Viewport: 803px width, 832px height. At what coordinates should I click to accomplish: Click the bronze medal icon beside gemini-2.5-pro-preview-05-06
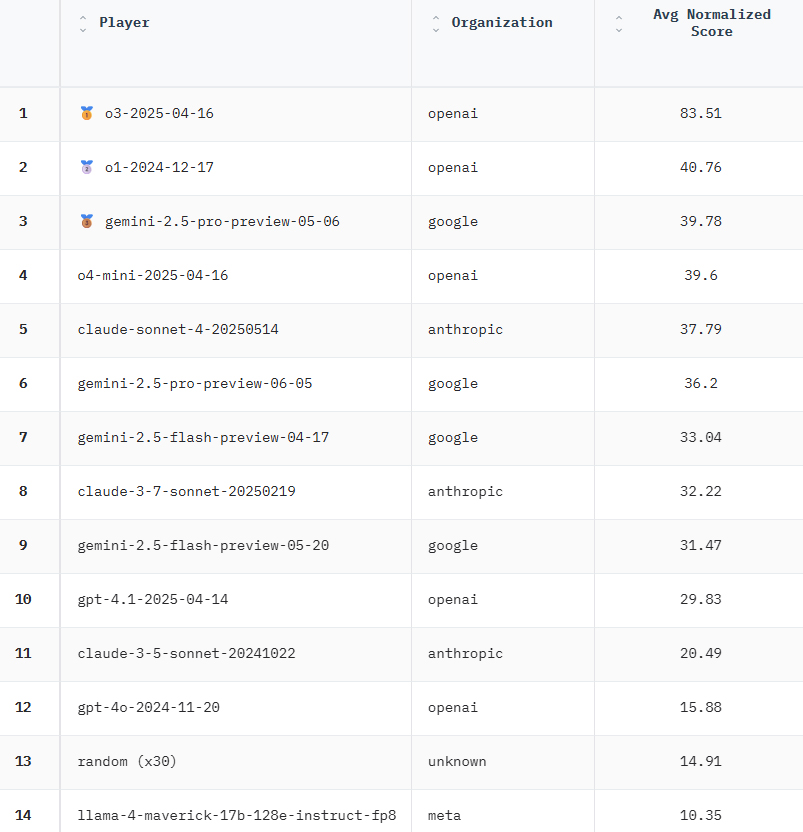[x=87, y=221]
